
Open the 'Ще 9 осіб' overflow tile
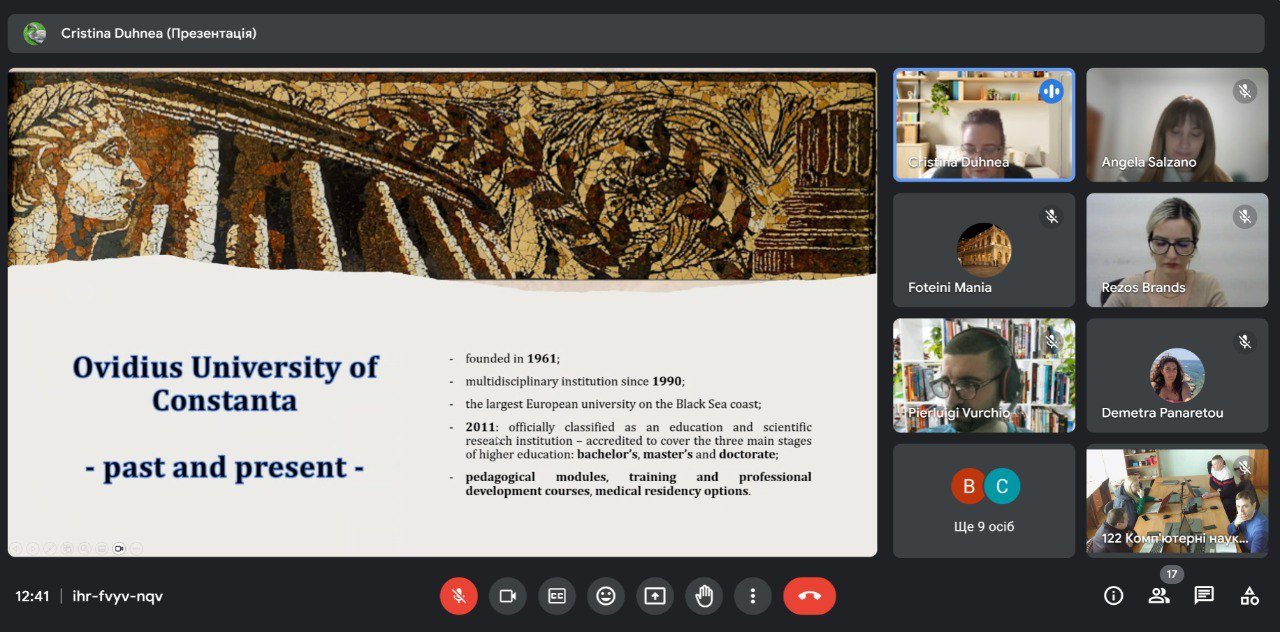tap(984, 501)
